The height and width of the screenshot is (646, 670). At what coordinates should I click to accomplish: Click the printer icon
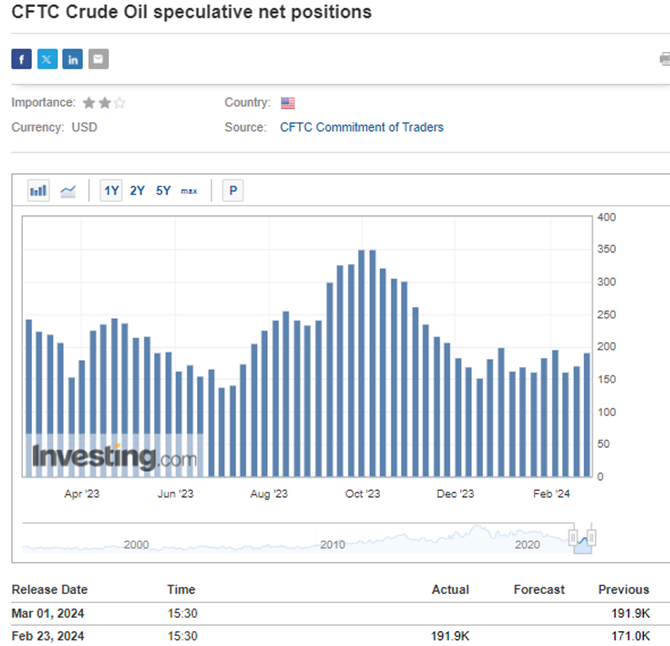pyautogui.click(x=665, y=59)
